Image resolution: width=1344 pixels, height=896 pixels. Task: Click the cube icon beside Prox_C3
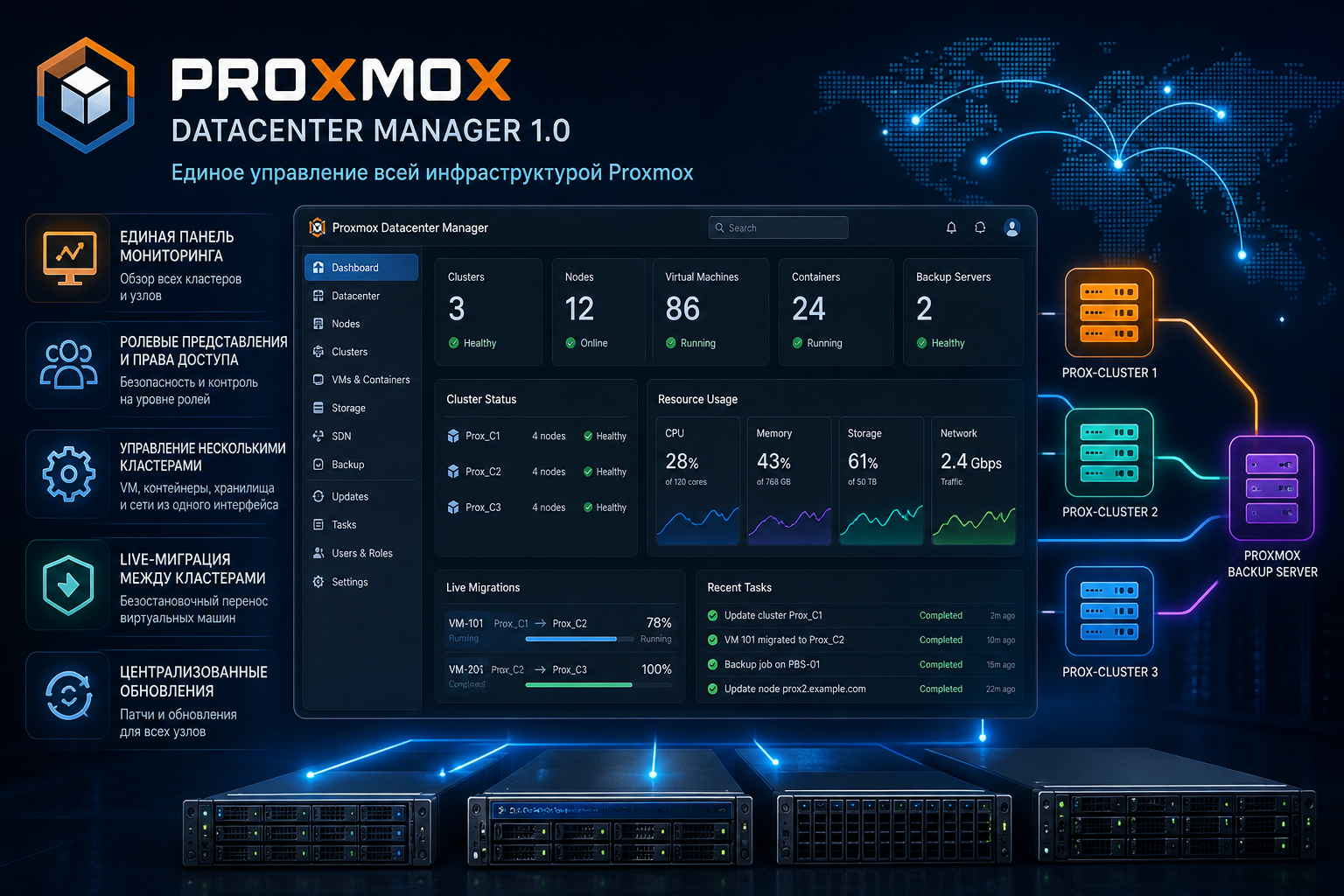(x=453, y=507)
